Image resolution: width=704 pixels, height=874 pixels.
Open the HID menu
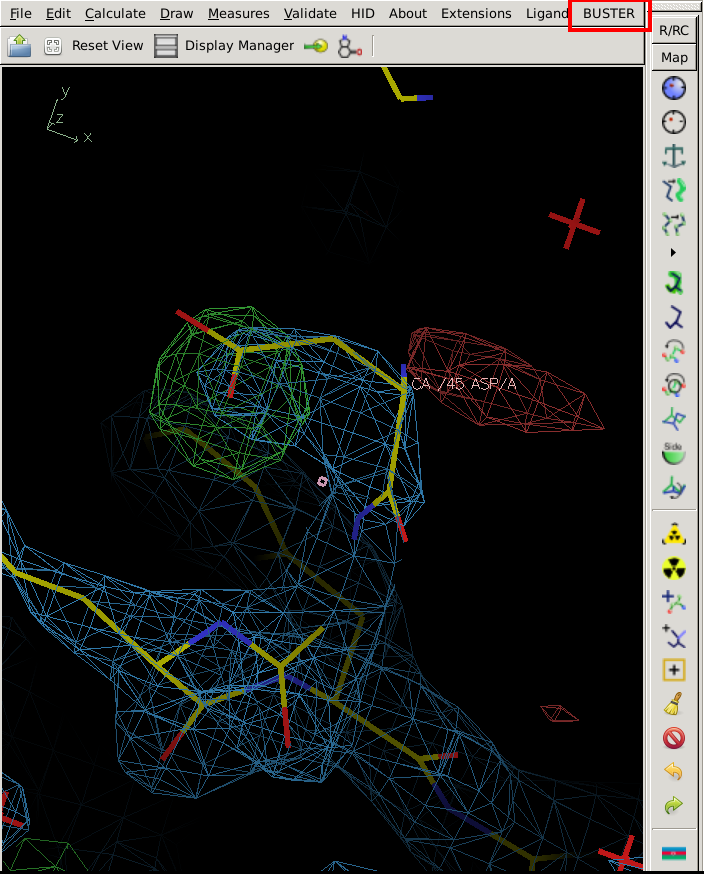tap(363, 13)
